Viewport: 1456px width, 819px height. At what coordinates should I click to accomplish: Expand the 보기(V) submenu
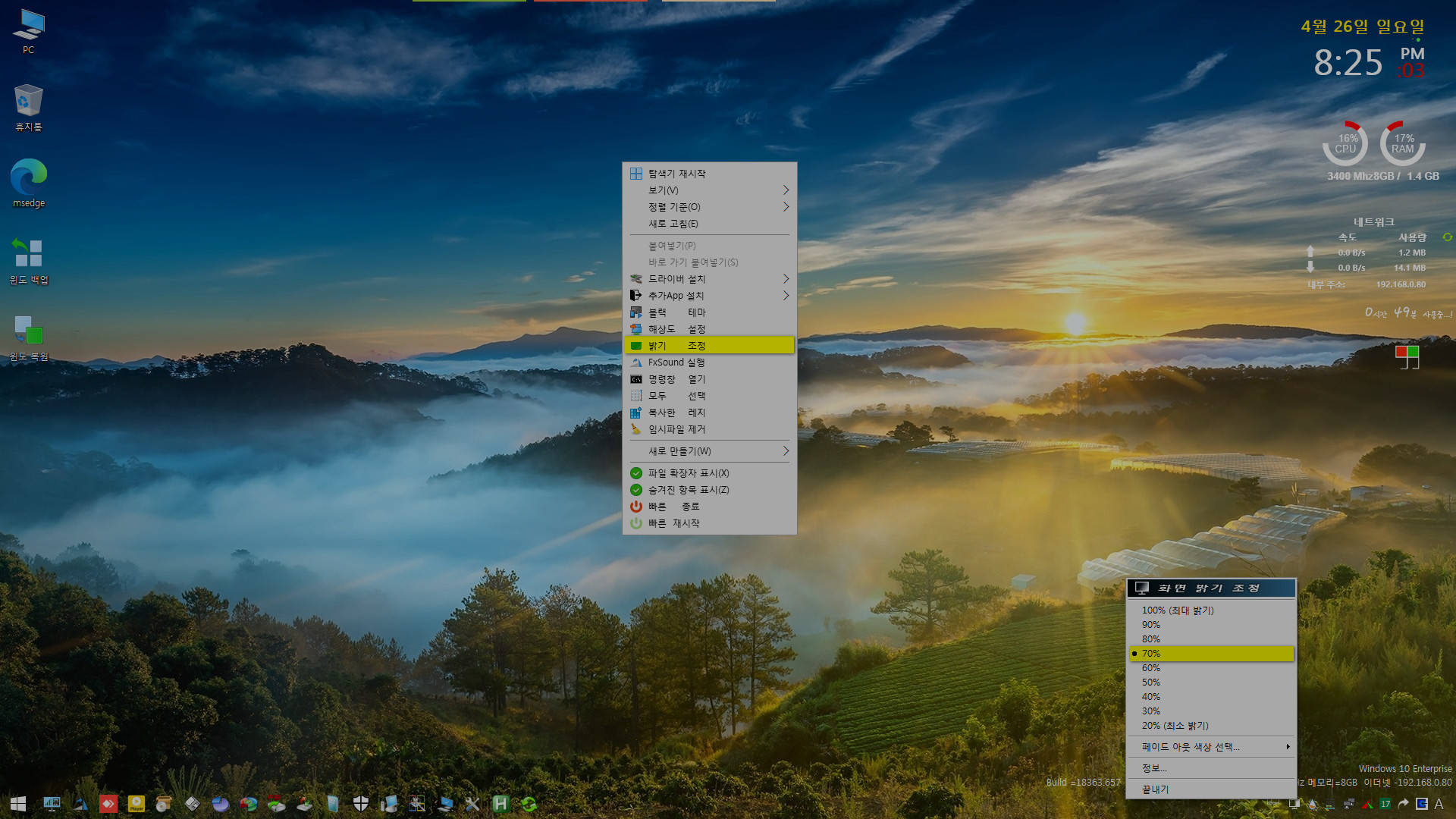pyautogui.click(x=709, y=190)
